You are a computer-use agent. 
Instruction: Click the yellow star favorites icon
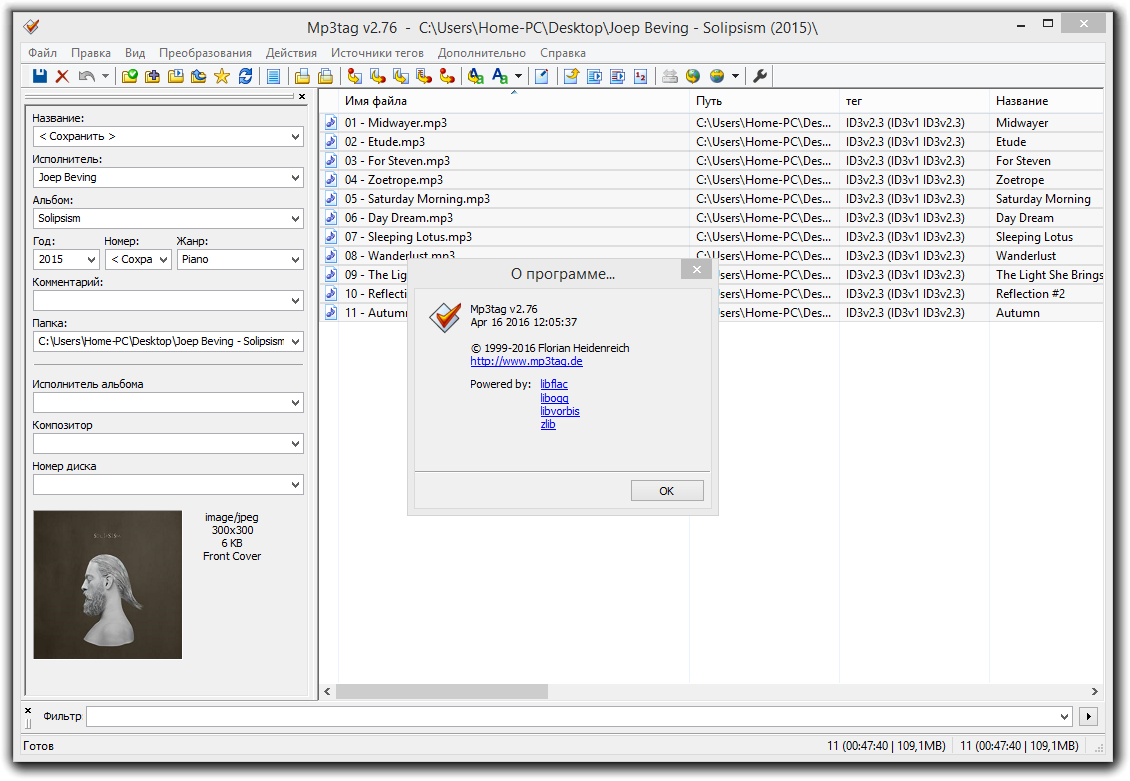(x=222, y=76)
